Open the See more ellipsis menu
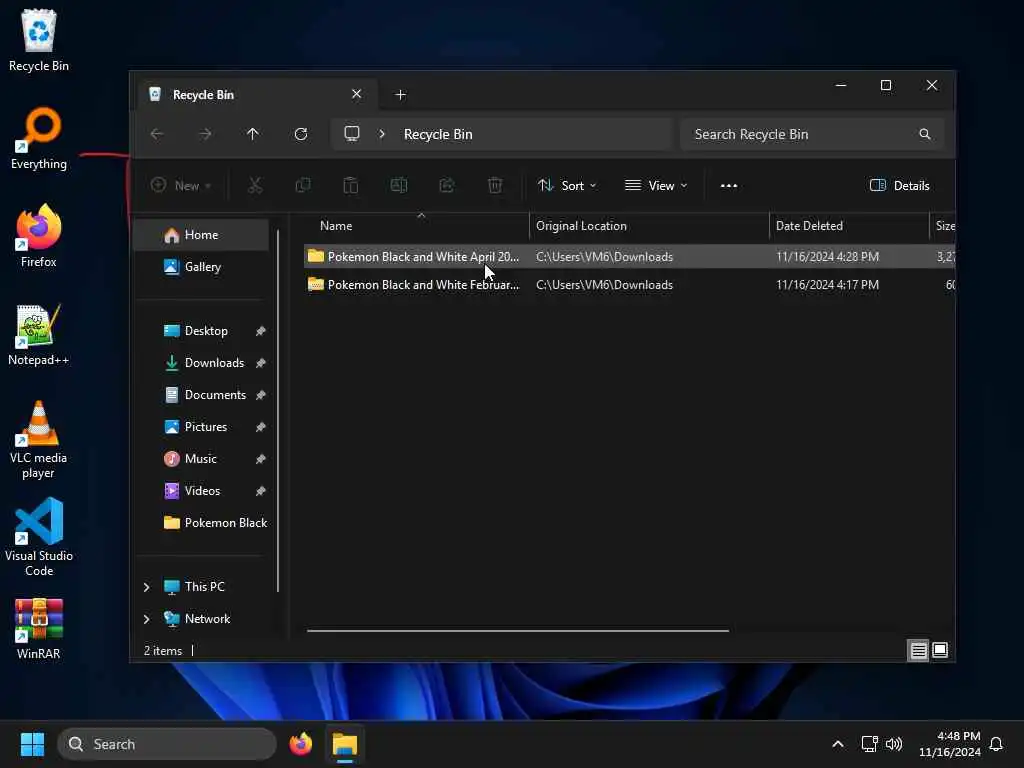Screen dimensions: 1024x768 (729, 185)
